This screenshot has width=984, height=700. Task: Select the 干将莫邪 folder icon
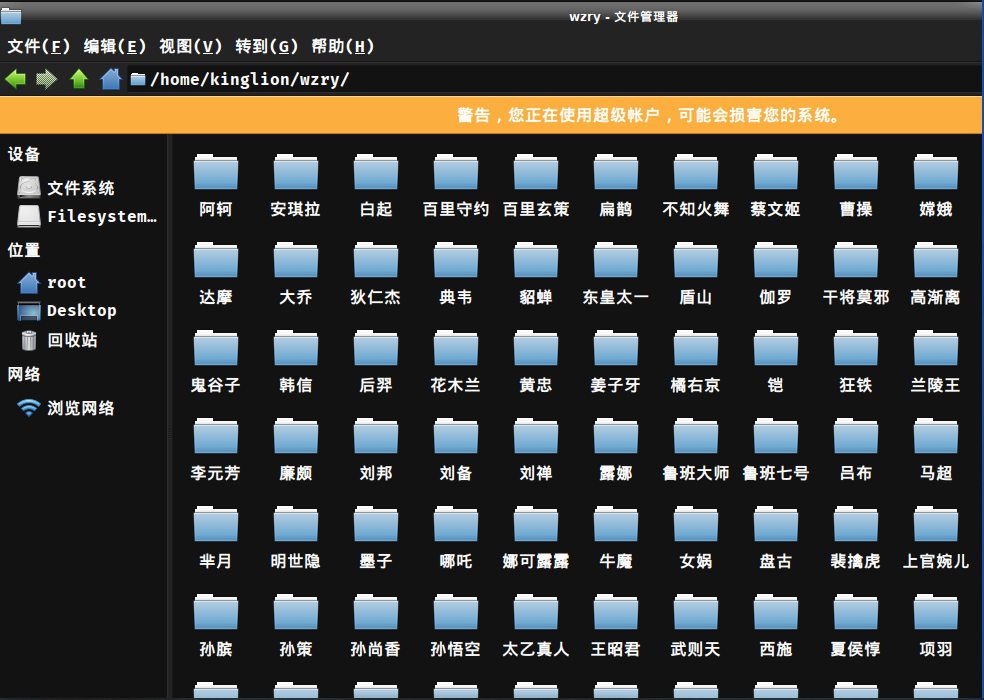click(856, 259)
